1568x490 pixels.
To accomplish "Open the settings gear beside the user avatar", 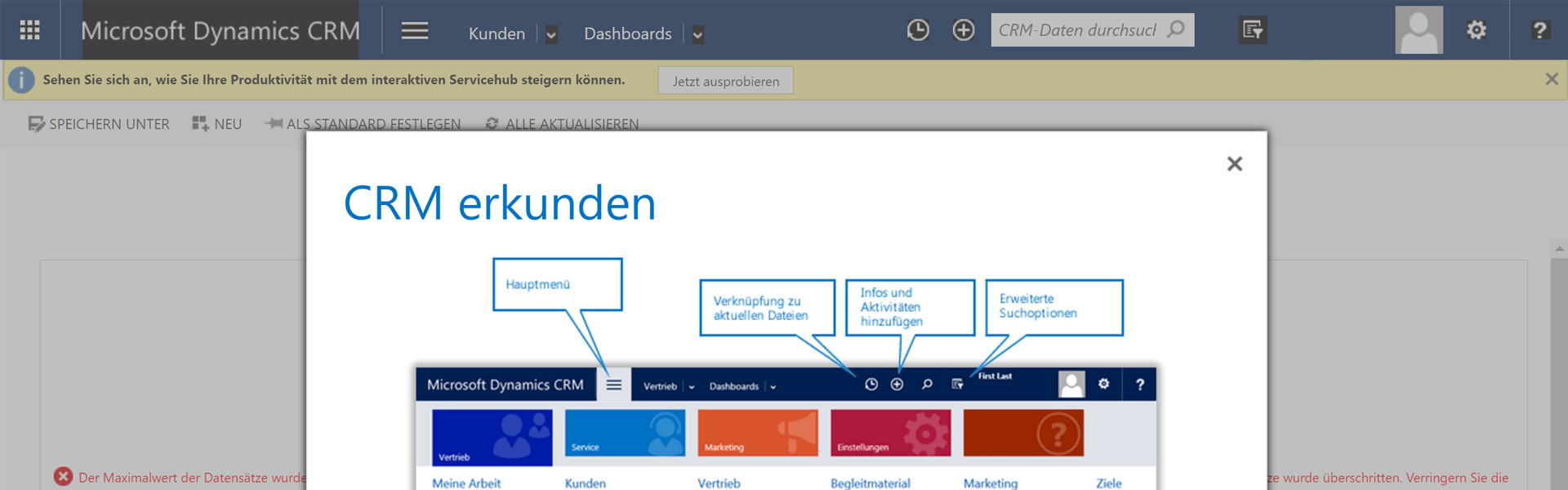I will pyautogui.click(x=1477, y=30).
